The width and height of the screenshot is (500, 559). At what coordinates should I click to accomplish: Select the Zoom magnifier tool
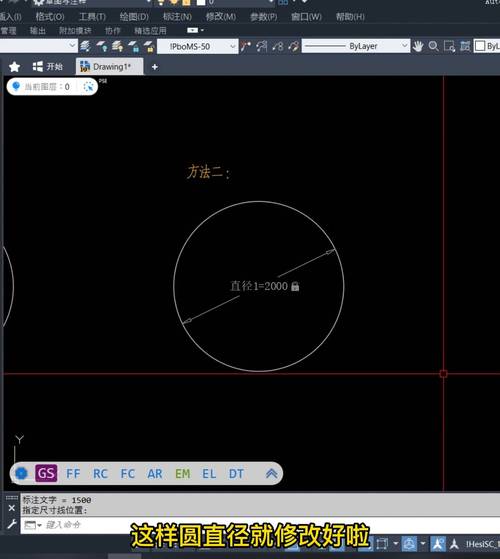tap(433, 46)
